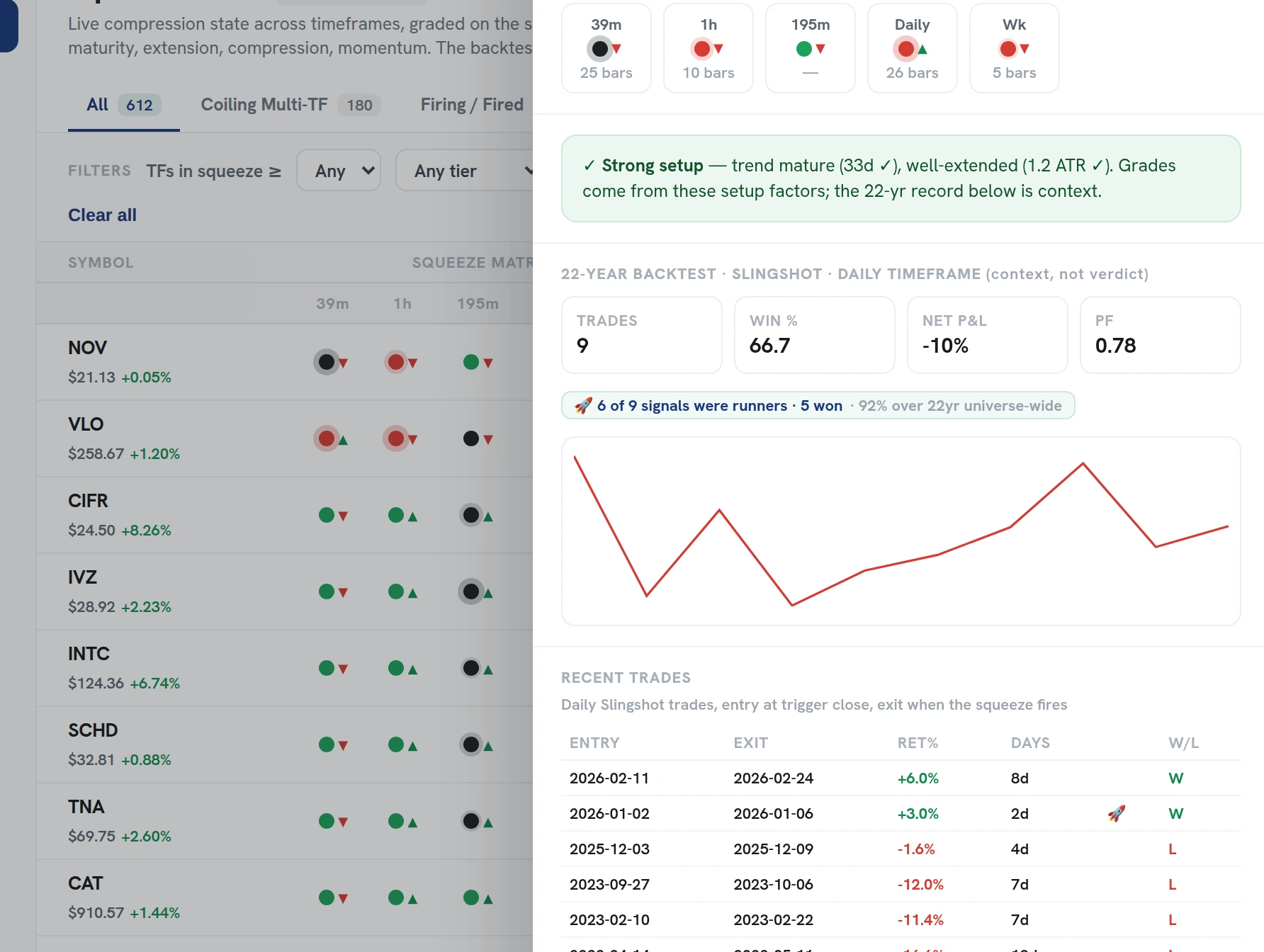Viewport: 1264px width, 952px height.
Task: Click CIFR 195m black squeeze dot
Action: click(470, 515)
